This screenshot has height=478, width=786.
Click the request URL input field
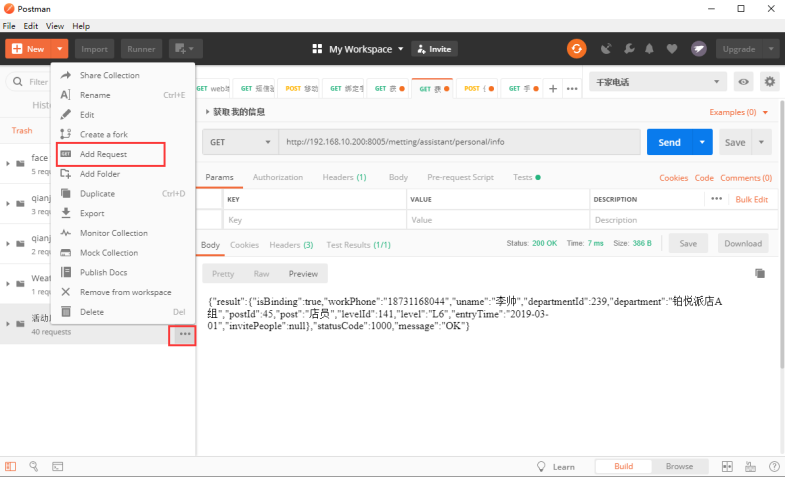[460, 142]
